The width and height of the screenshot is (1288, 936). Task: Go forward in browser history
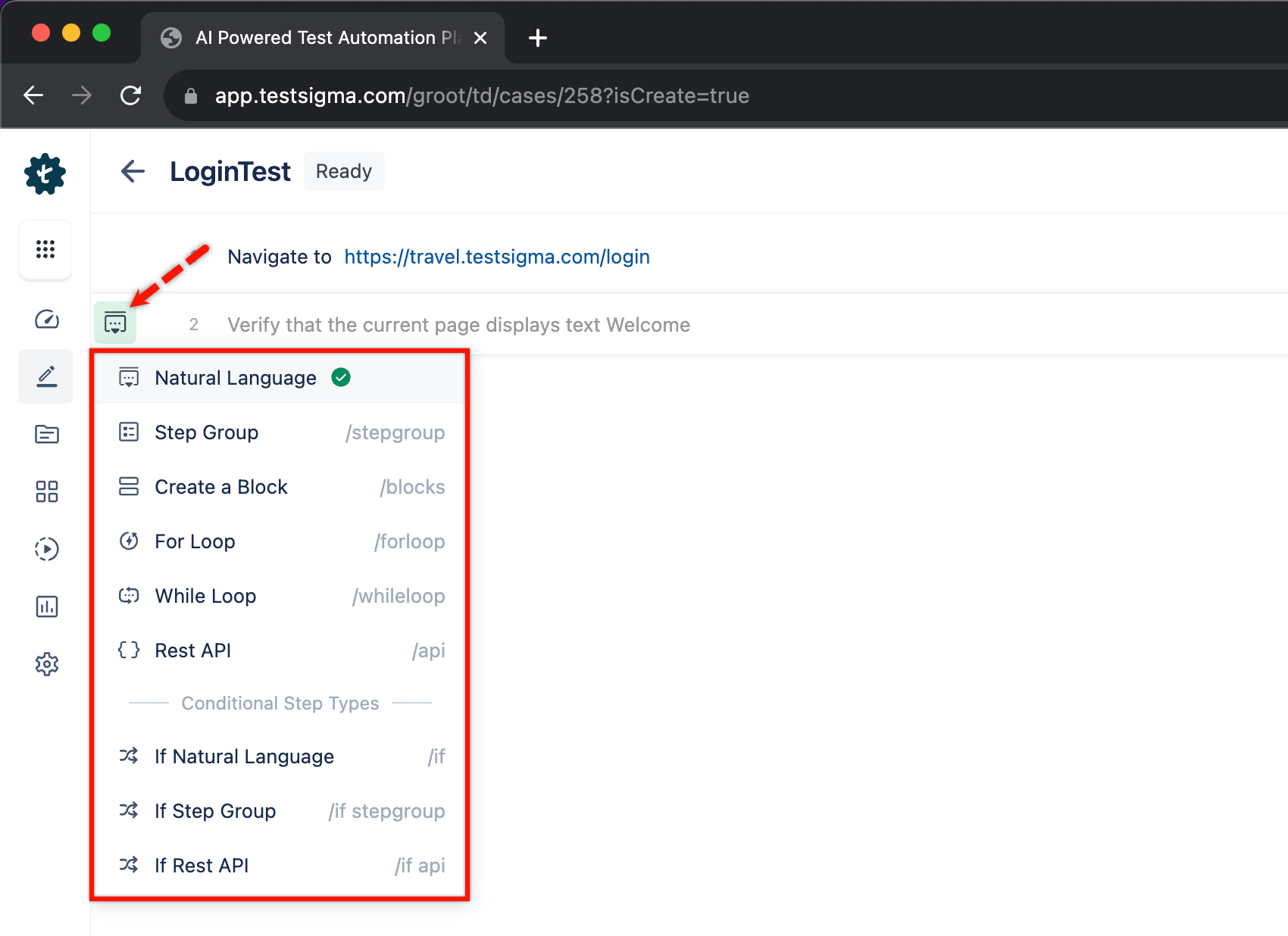[x=82, y=95]
